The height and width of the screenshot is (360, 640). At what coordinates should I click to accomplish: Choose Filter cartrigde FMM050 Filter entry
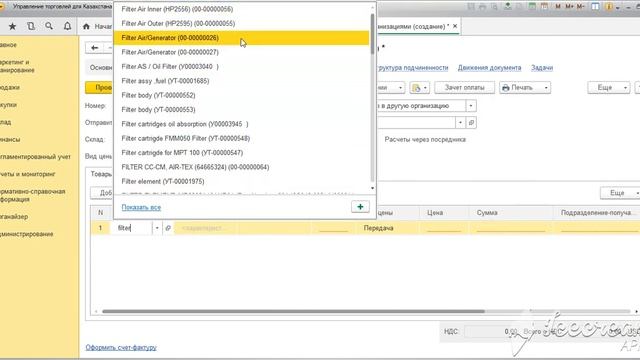(242, 138)
